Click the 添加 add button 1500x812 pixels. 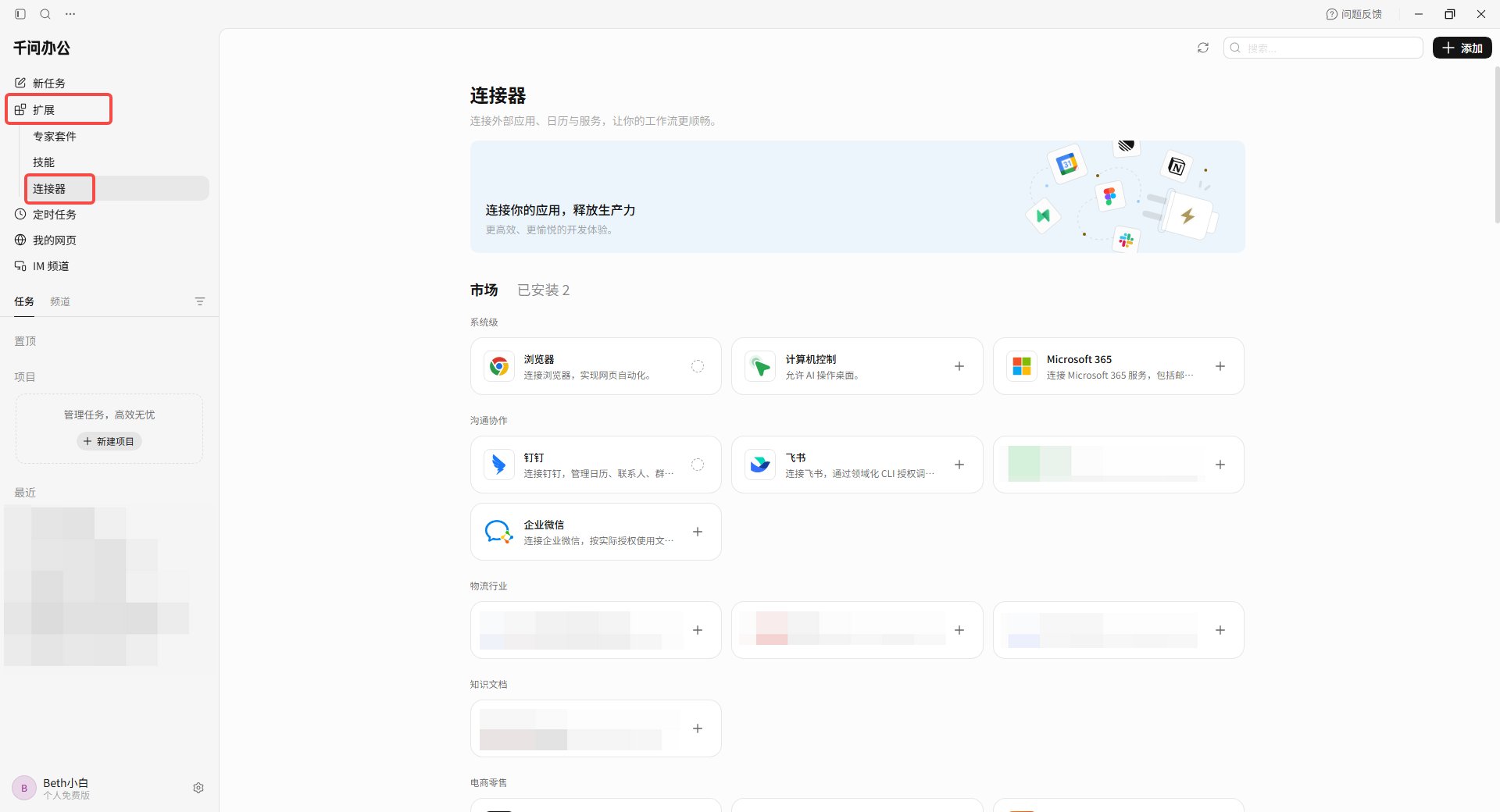coord(1462,48)
